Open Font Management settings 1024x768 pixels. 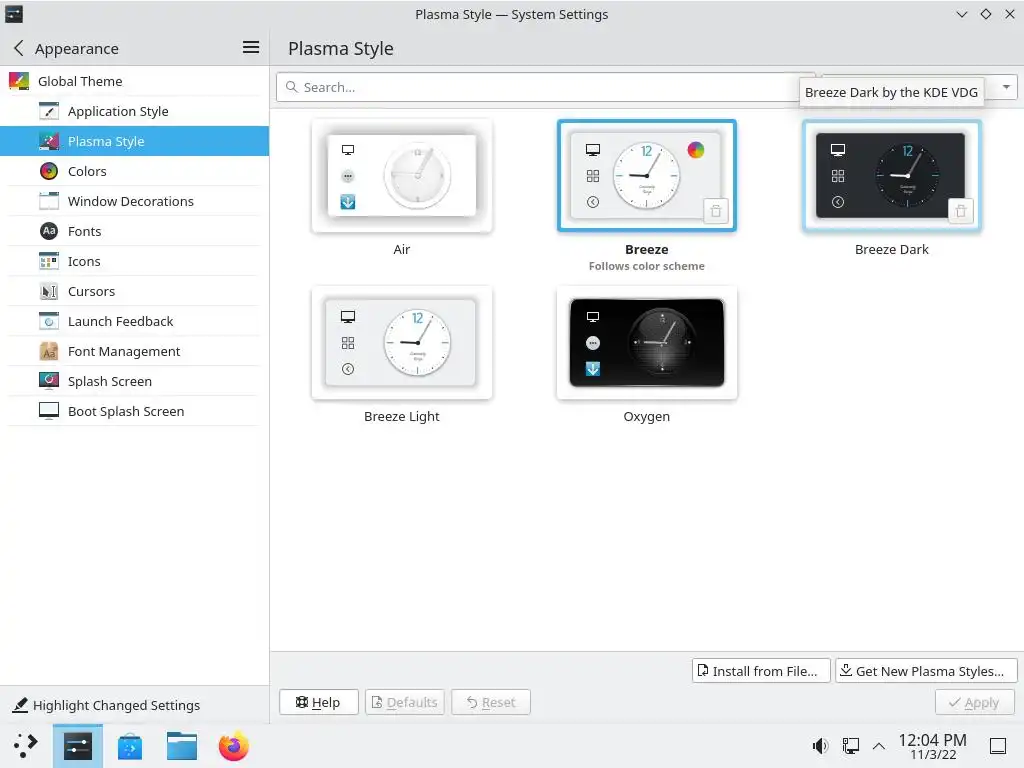[135, 351]
